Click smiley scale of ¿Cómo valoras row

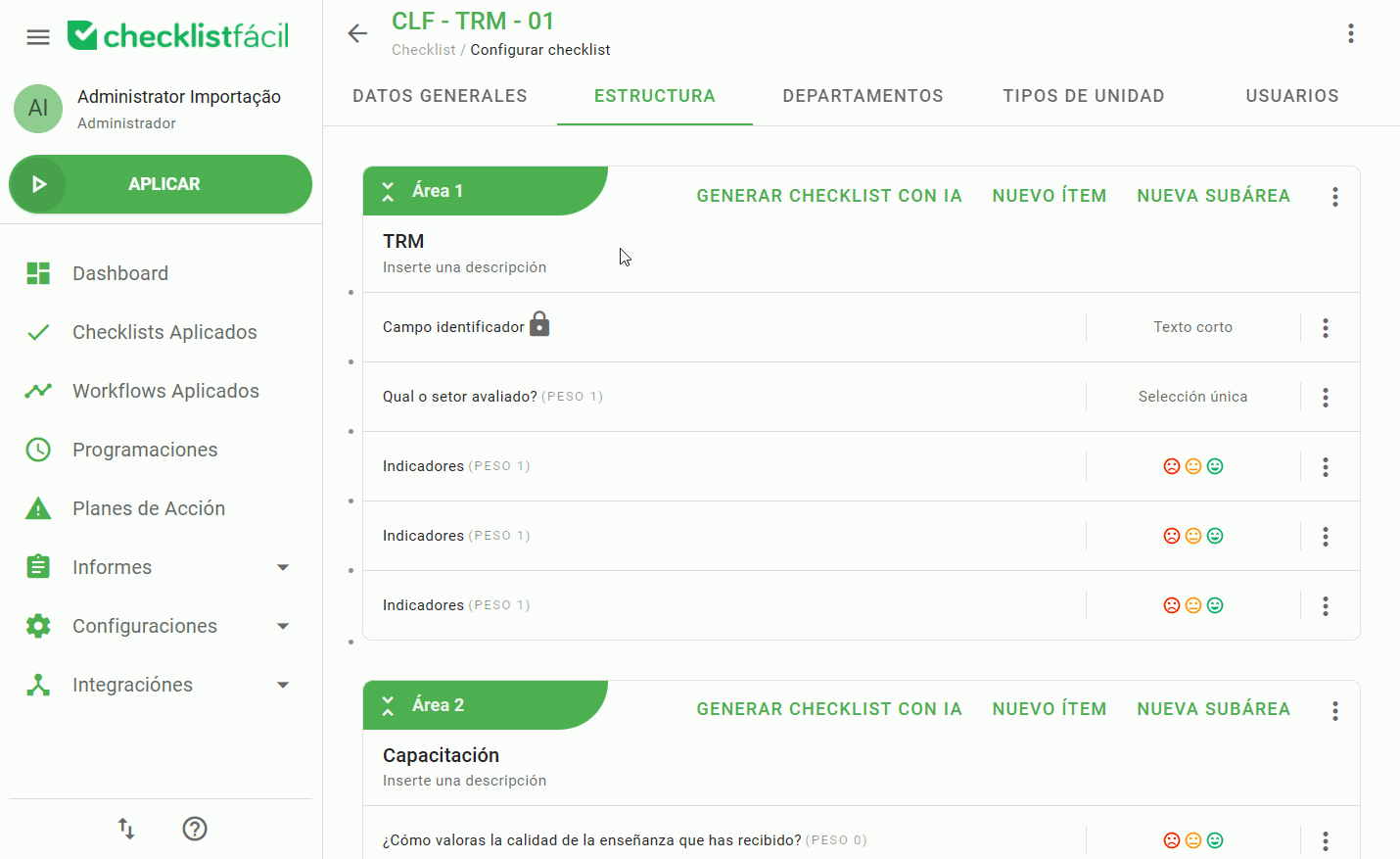1193,840
